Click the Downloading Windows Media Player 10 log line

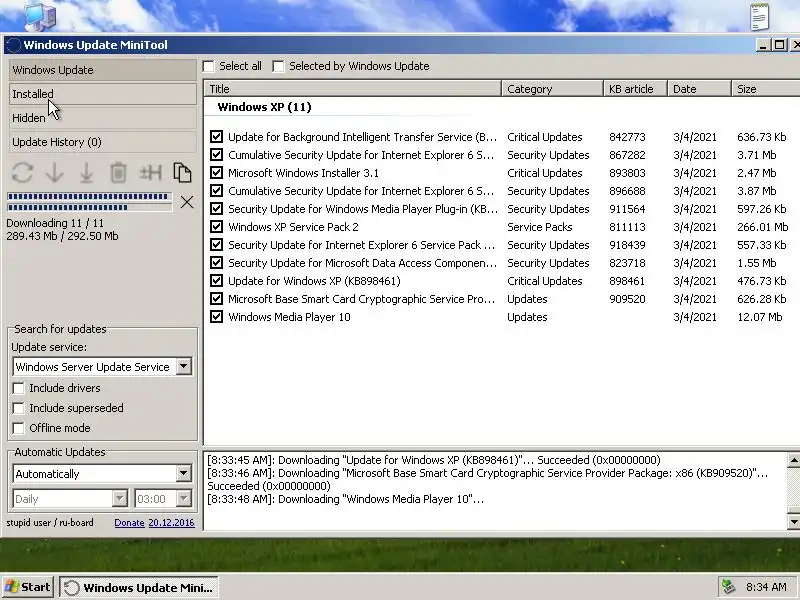345,499
